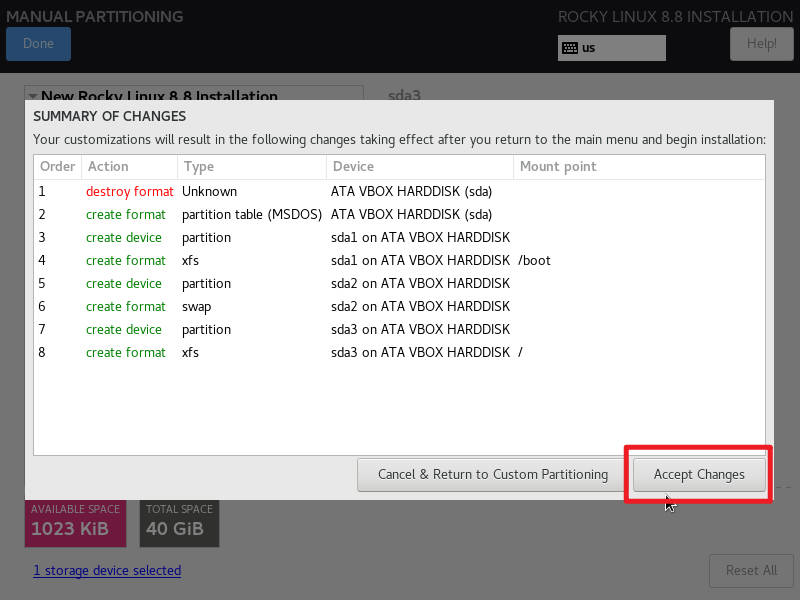Select row 3 'create device' action

[x=124, y=238]
